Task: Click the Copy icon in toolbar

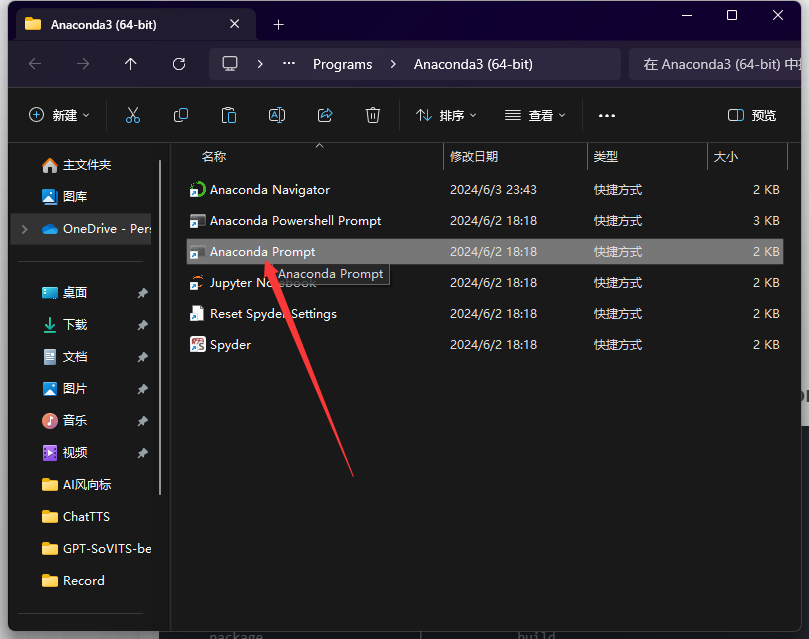Action: [x=181, y=115]
